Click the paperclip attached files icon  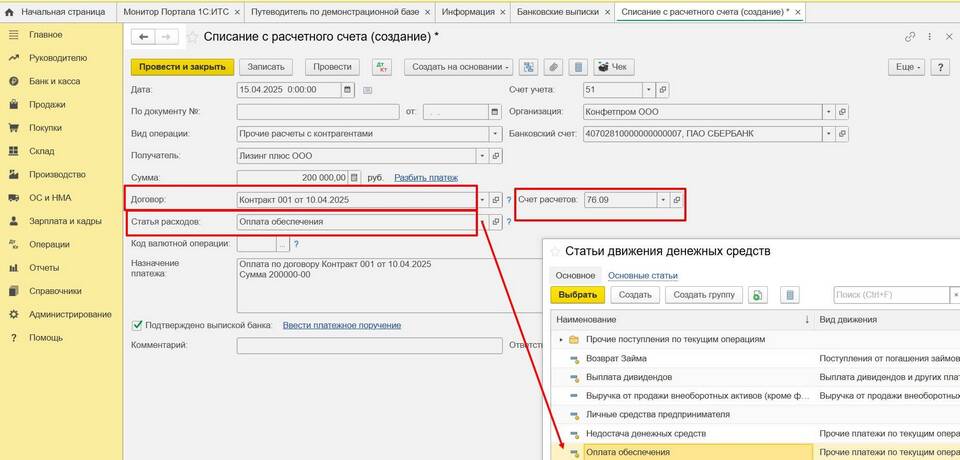coord(552,67)
